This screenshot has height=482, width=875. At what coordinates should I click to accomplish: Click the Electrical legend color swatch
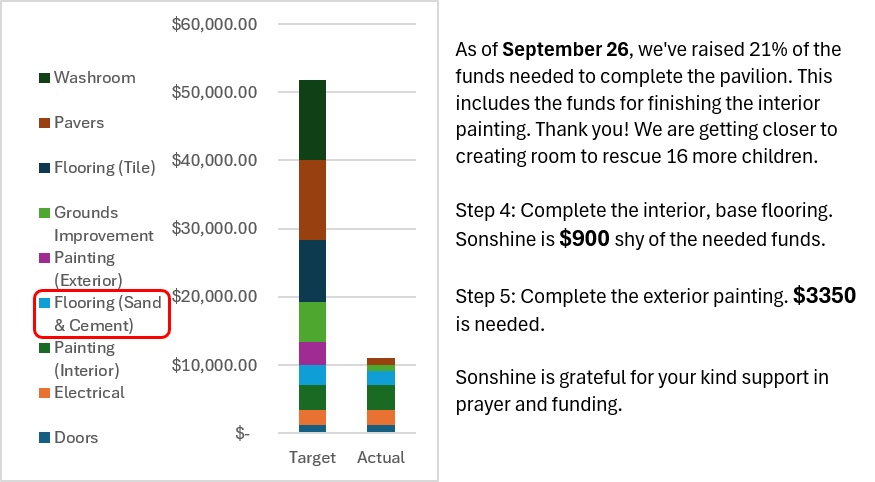(45, 393)
